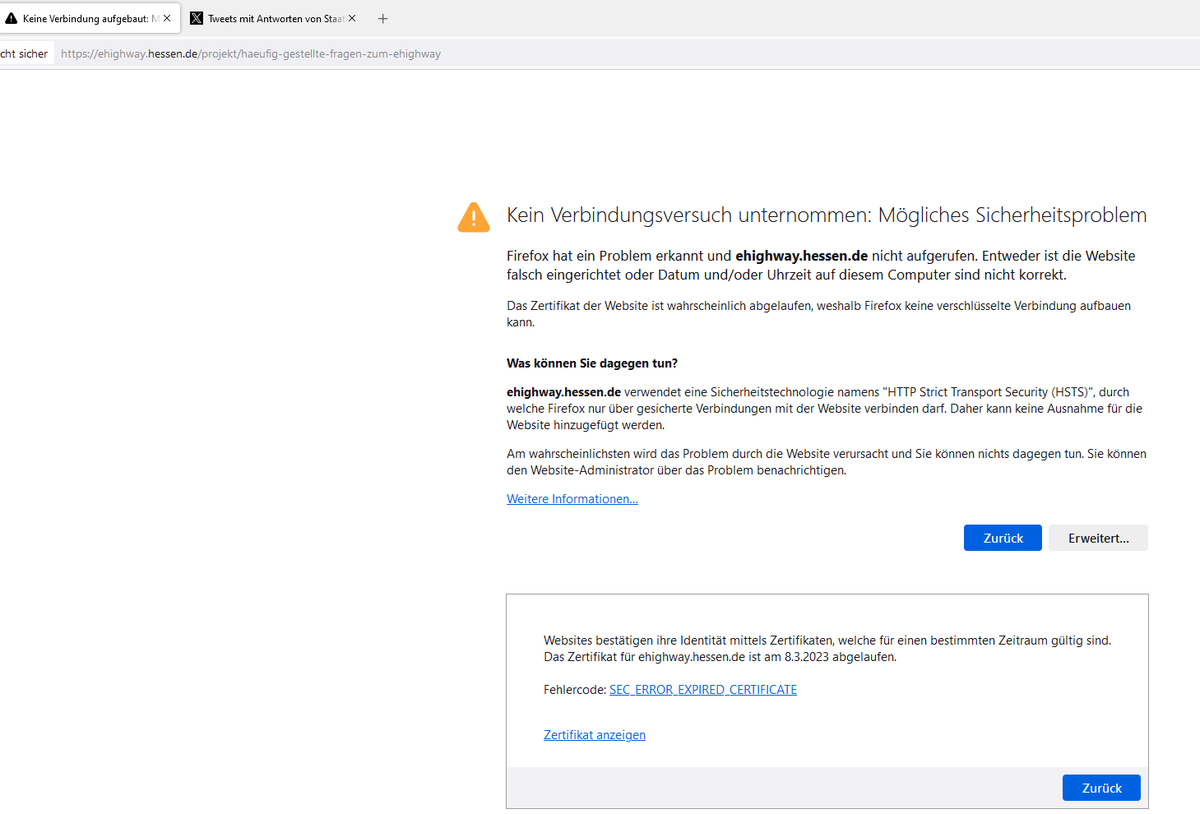Screen dimensions: 1200x814
Task: Close the Tweets mit Antworten tab
Action: click(352, 18)
